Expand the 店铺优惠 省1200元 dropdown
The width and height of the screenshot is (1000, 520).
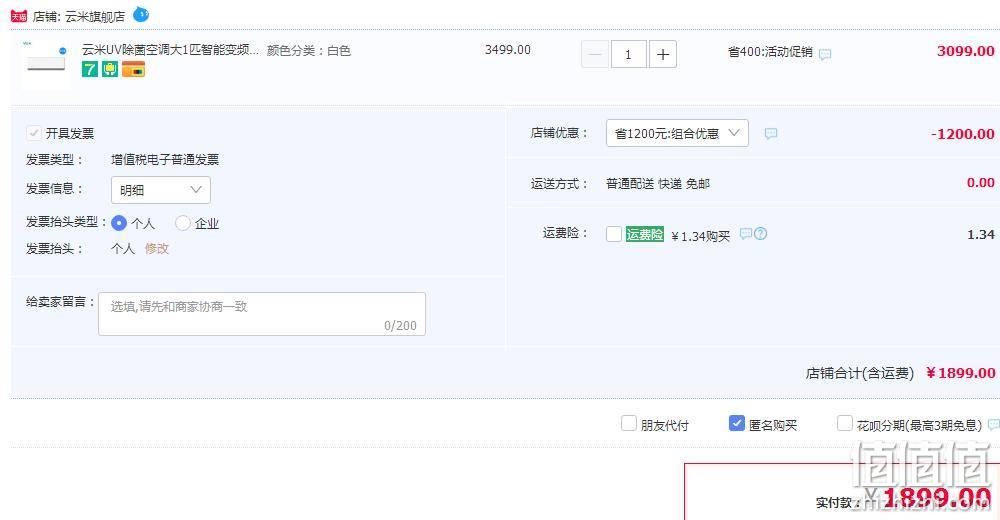677,133
